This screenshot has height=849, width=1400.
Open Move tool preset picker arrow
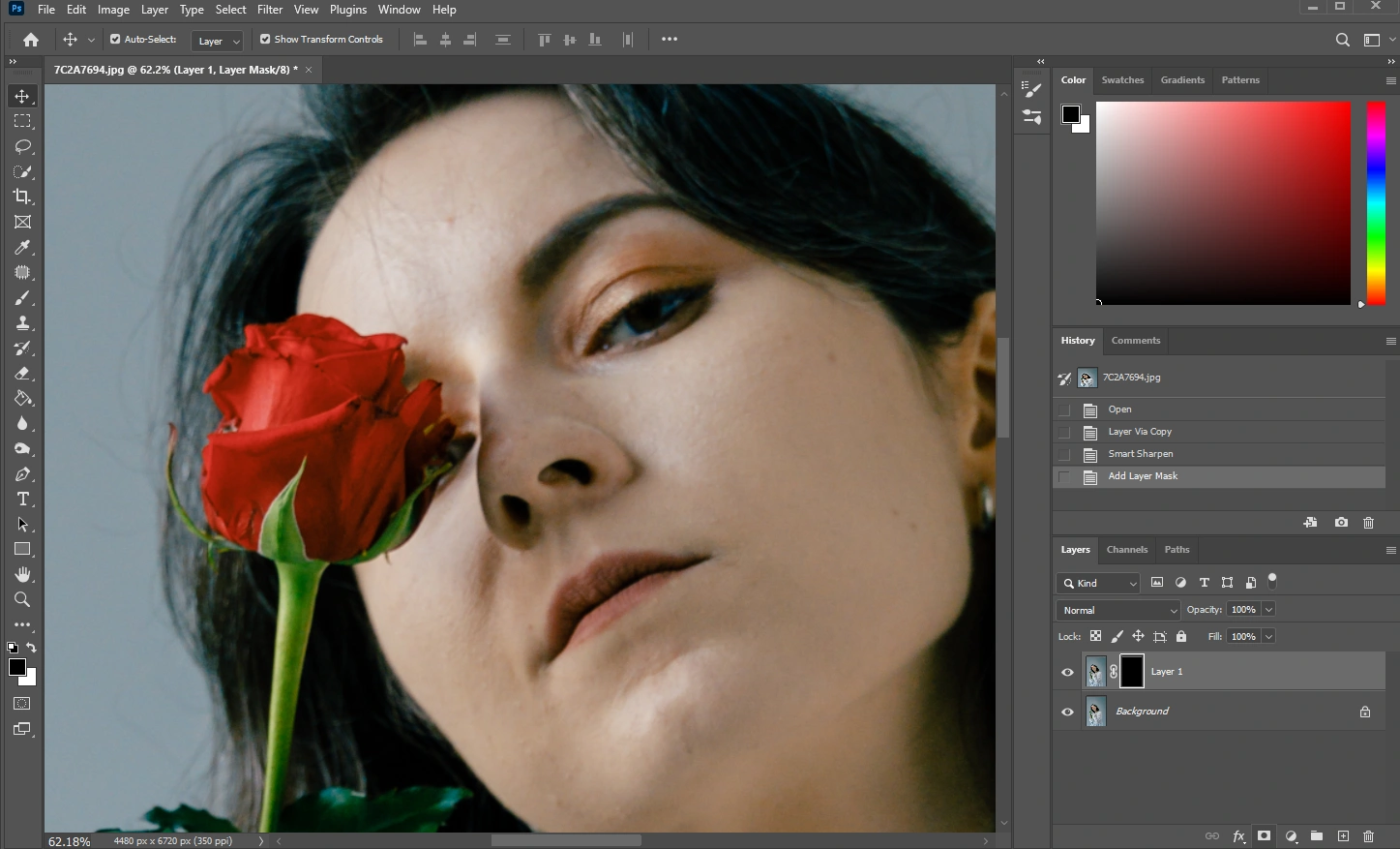(x=91, y=40)
